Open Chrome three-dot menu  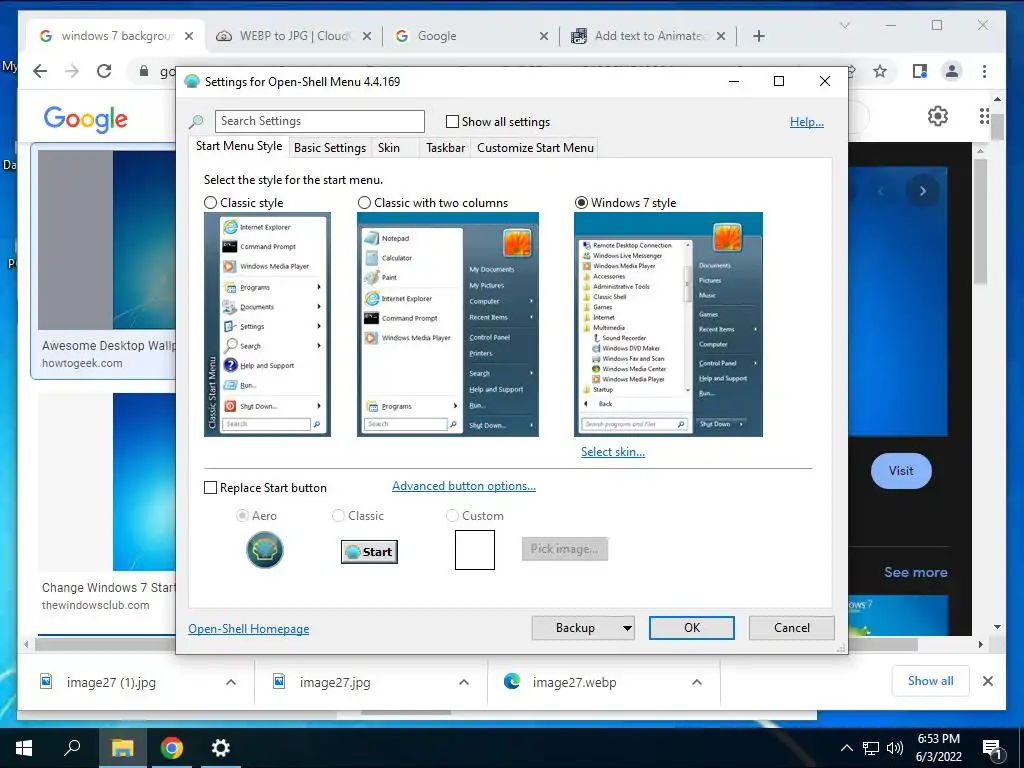(984, 71)
